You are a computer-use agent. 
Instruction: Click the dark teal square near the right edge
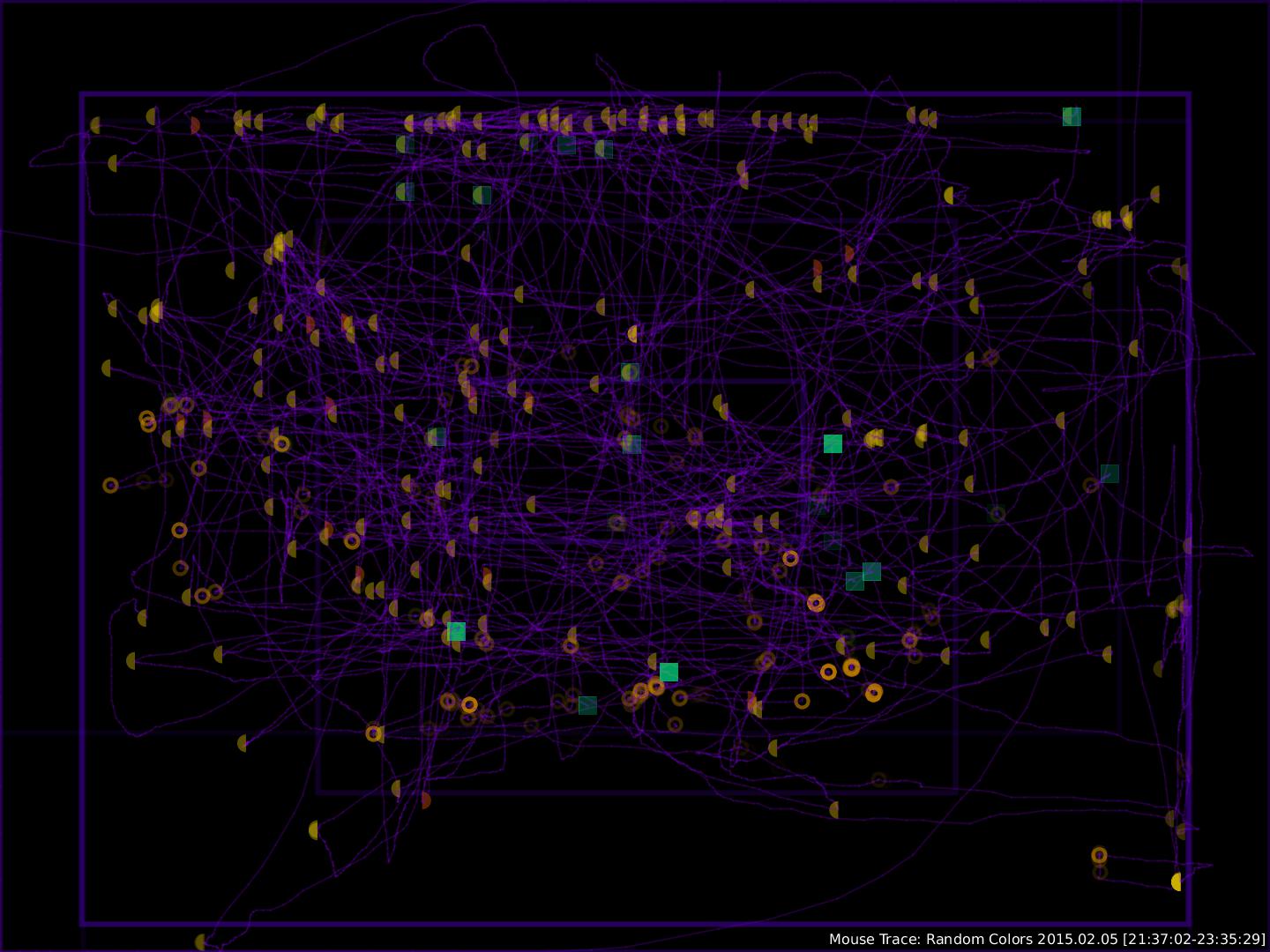coord(1109,473)
